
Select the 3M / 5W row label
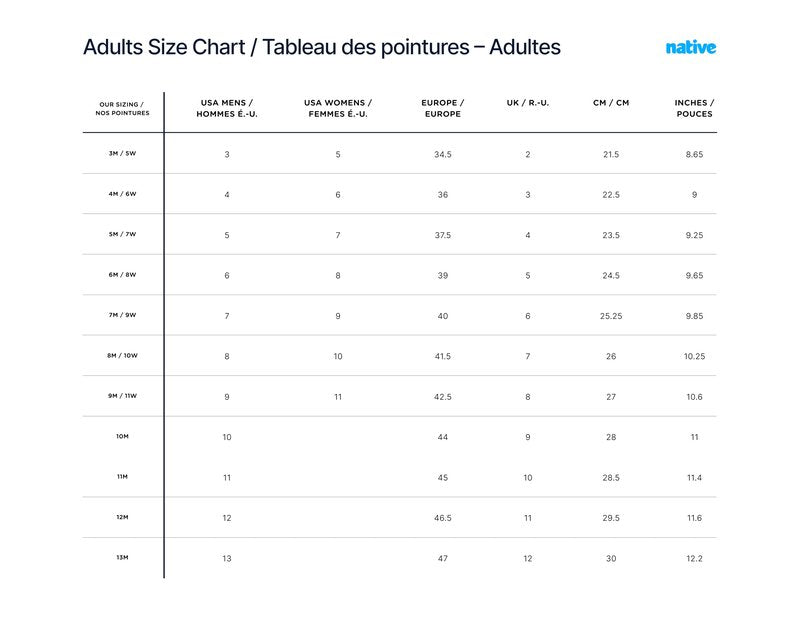pyautogui.click(x=122, y=153)
